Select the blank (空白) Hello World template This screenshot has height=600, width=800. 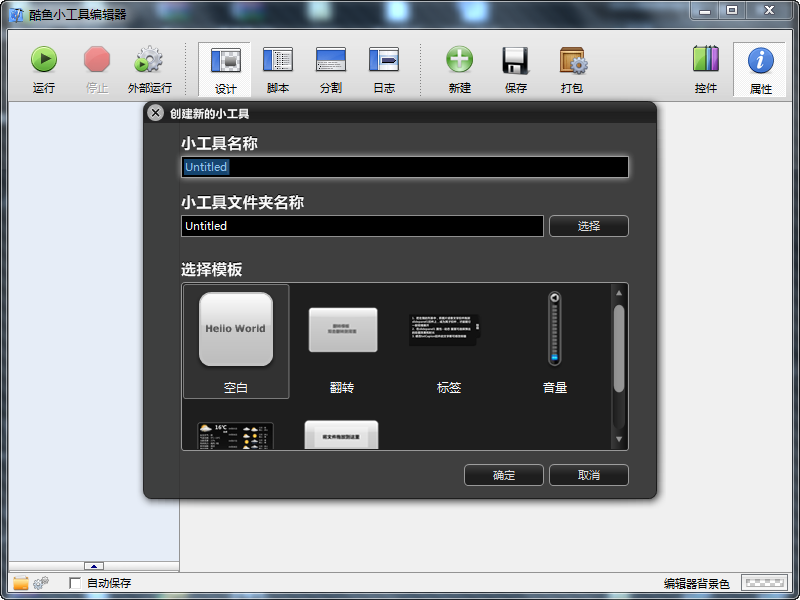pos(236,341)
